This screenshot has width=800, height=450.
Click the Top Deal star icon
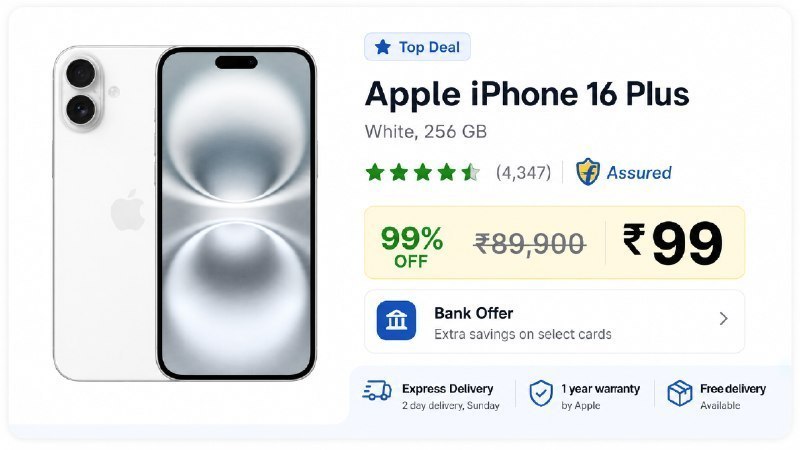point(383,47)
